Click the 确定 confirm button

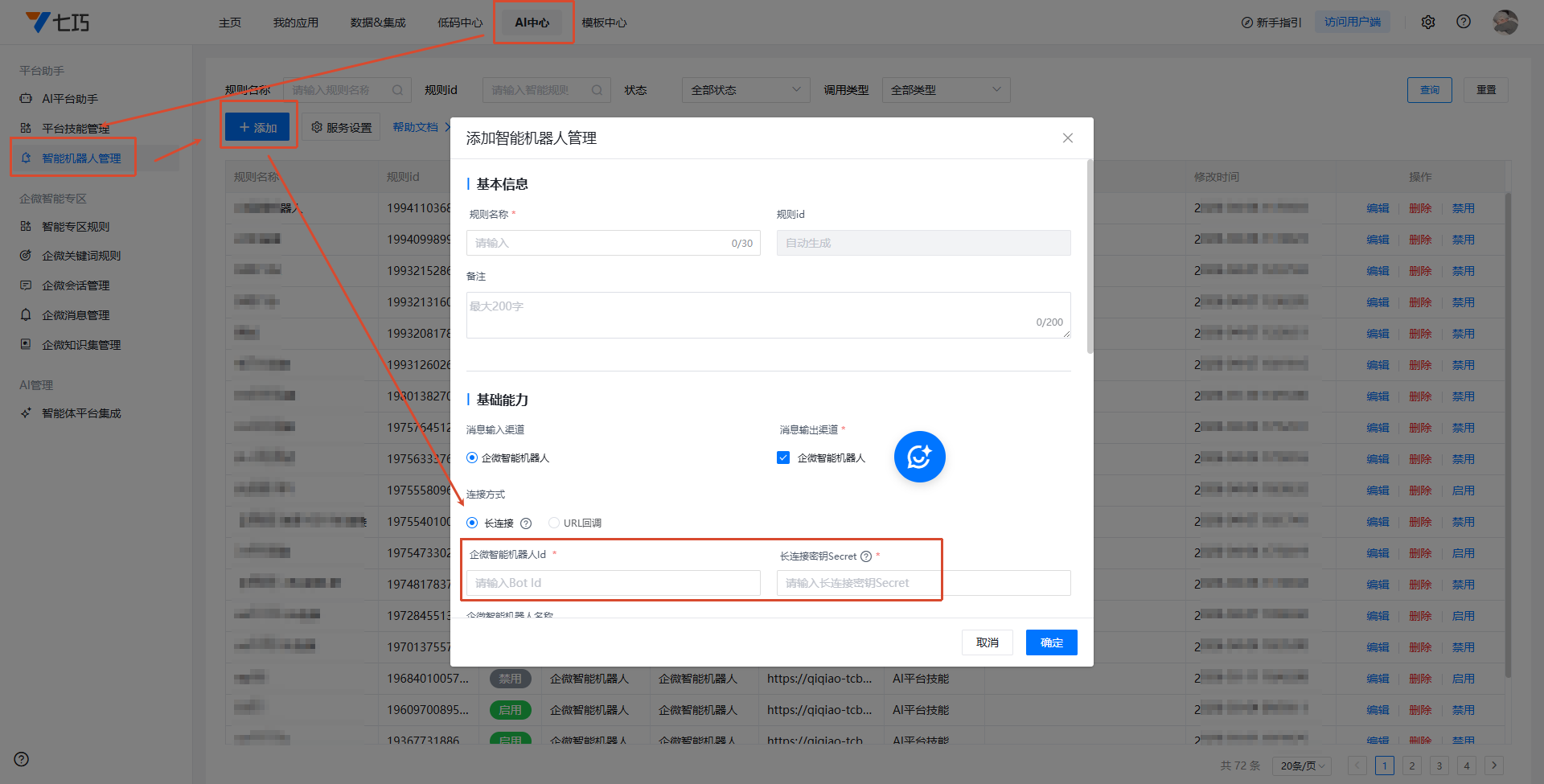click(x=1051, y=642)
